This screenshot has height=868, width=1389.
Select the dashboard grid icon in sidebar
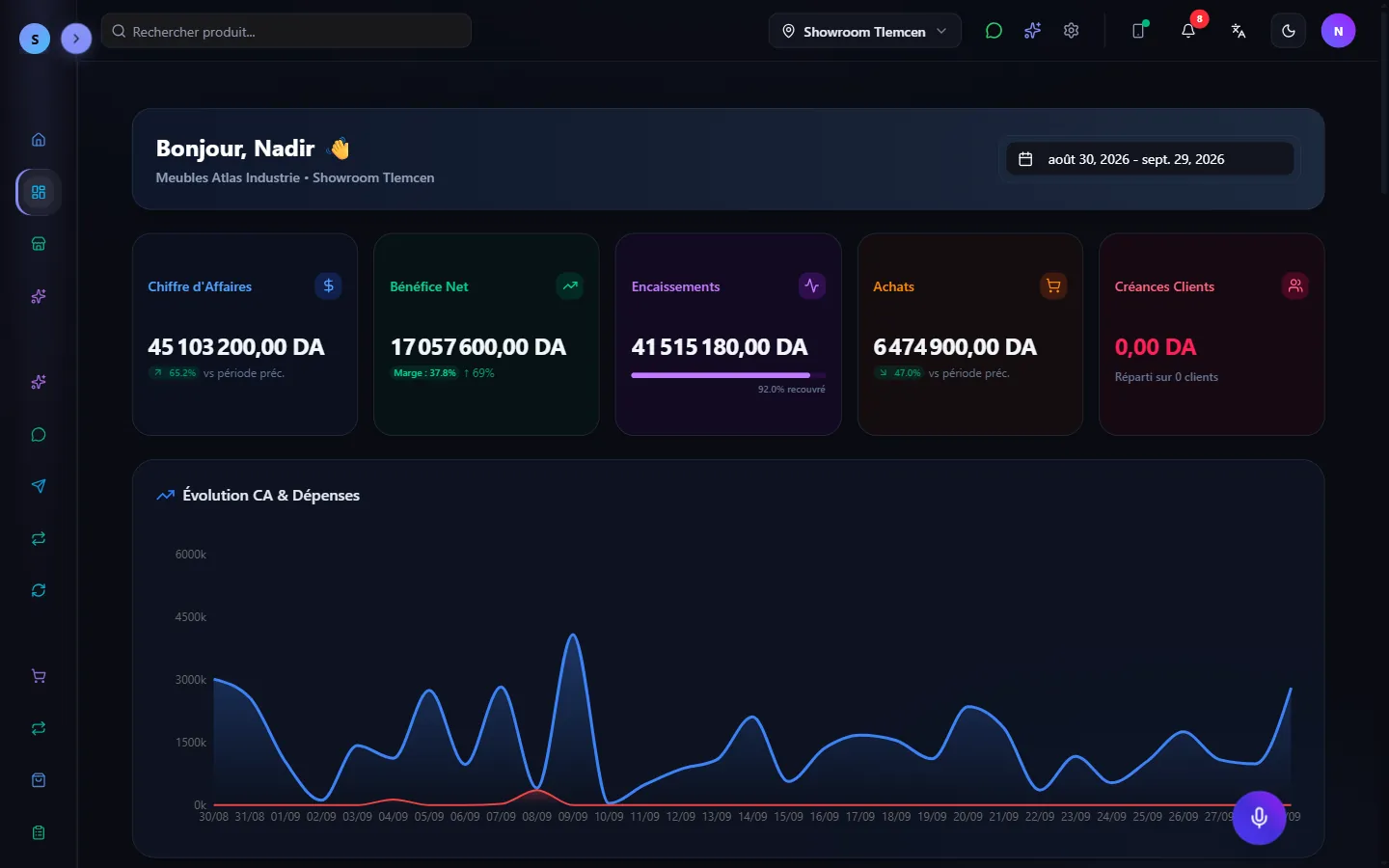coord(39,192)
